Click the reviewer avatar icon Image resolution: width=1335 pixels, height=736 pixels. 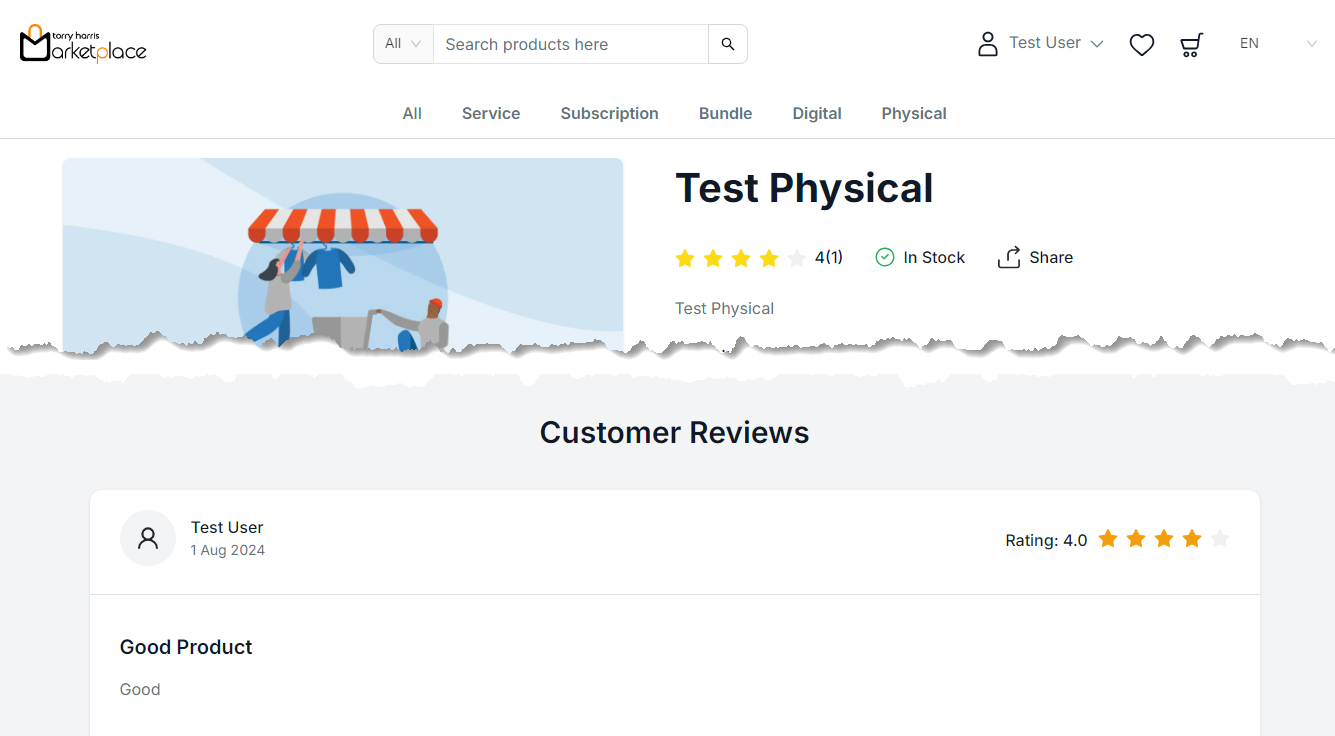(148, 538)
